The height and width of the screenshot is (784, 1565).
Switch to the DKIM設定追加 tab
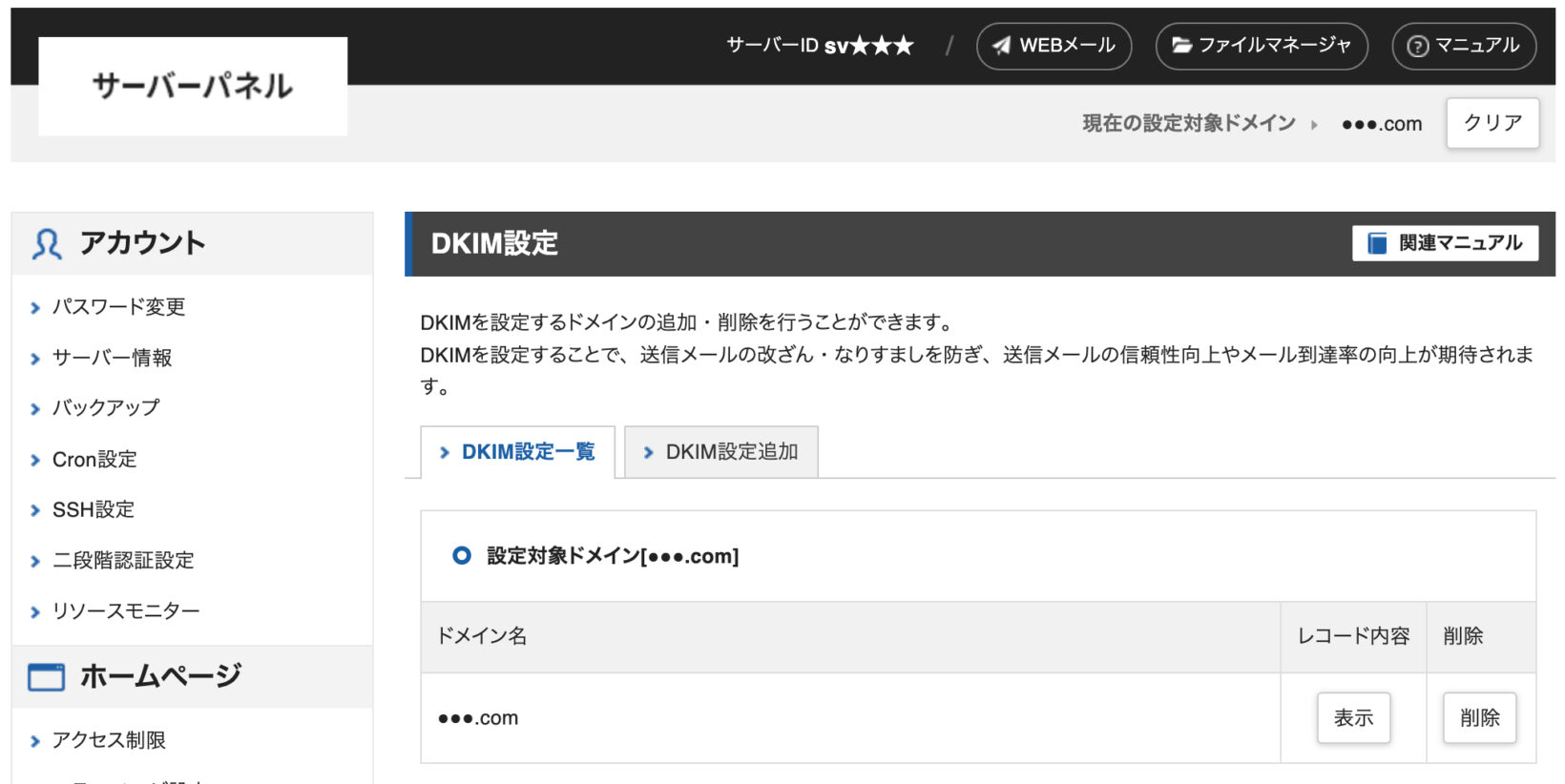point(721,452)
